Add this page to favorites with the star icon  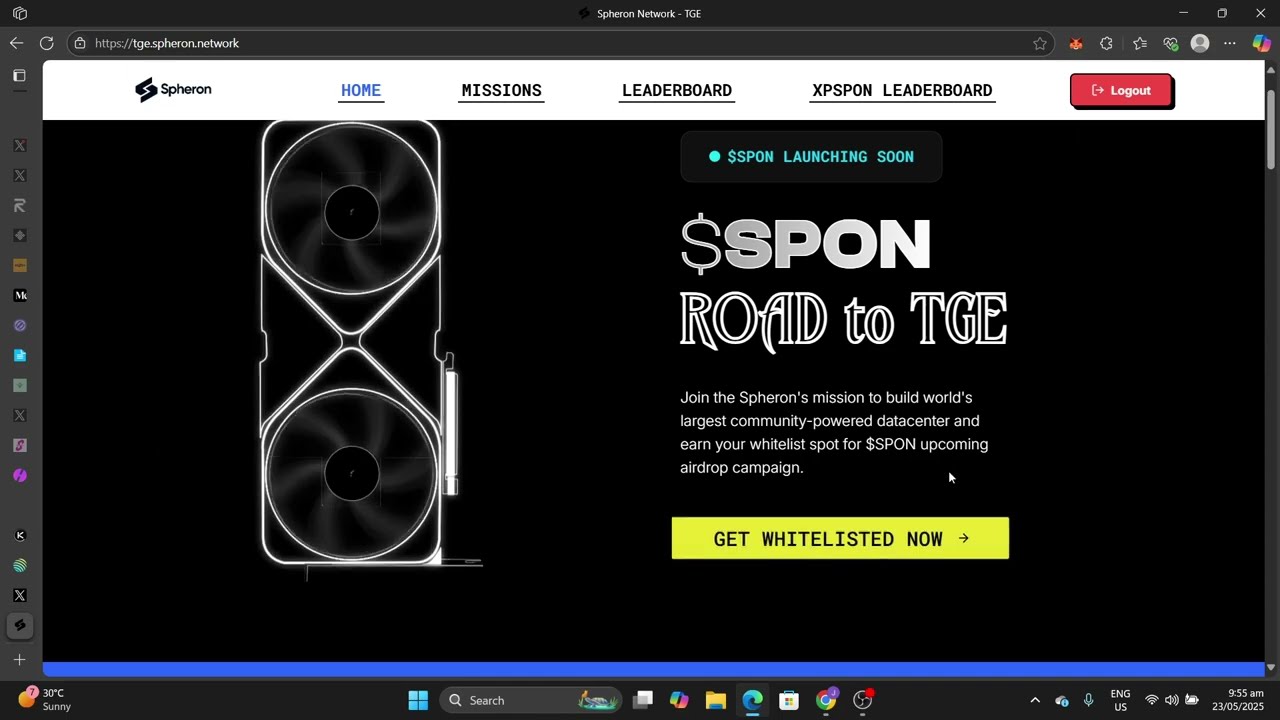click(x=1040, y=43)
